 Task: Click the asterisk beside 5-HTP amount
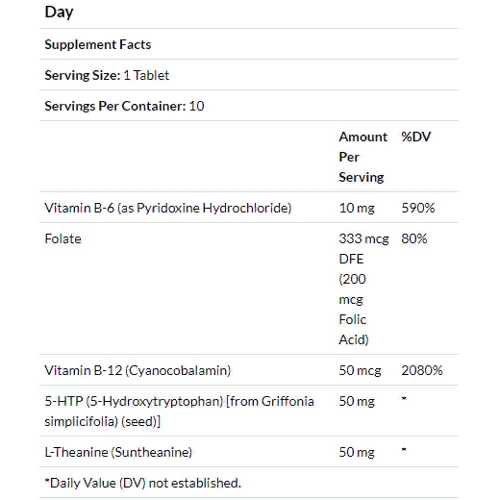point(404,398)
